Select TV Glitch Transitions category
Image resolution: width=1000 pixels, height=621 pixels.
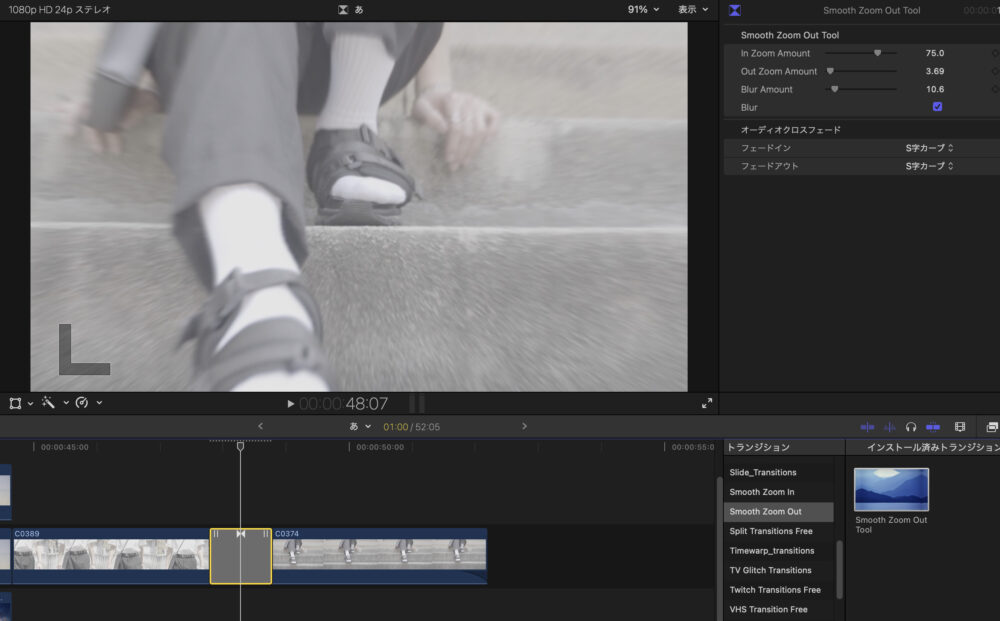coord(772,570)
